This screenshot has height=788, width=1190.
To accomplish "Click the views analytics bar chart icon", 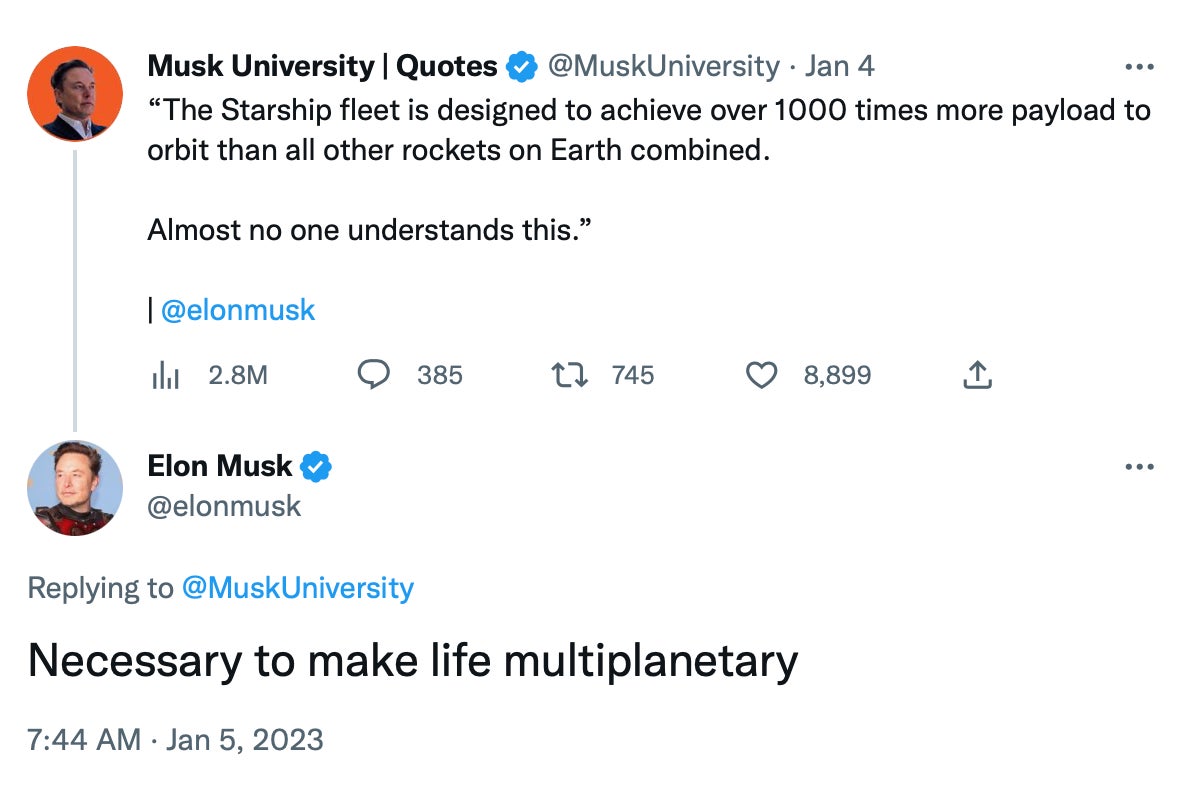I will tap(164, 376).
